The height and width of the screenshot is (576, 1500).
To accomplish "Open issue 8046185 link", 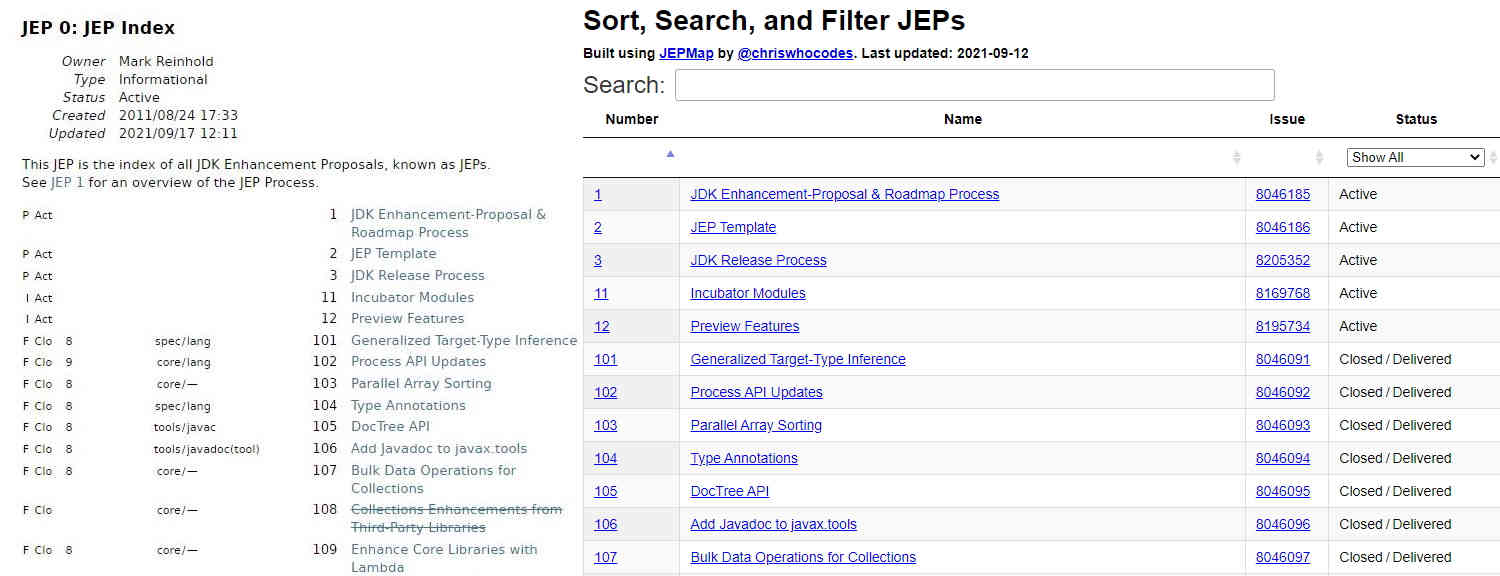I will coord(1282,194).
